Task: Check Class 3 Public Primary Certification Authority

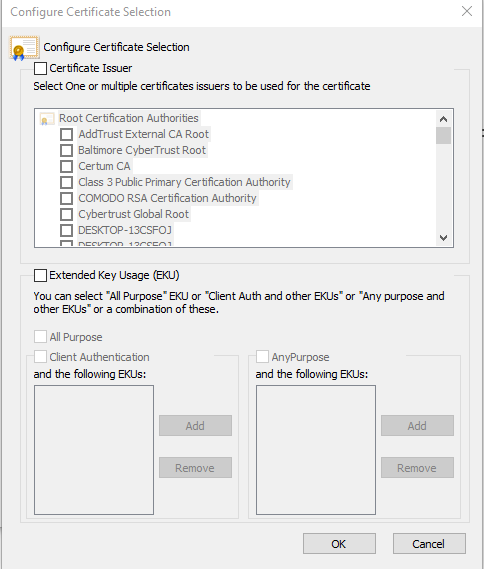Action: (66, 182)
